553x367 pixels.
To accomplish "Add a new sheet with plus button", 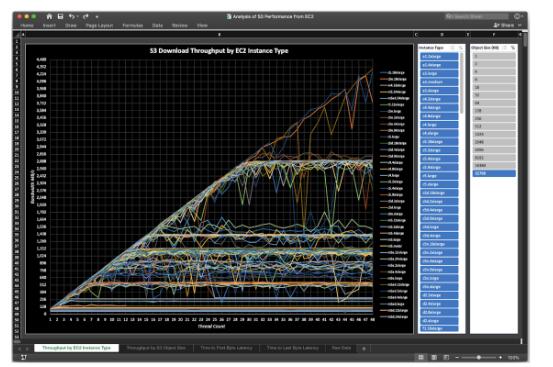I will click(364, 348).
